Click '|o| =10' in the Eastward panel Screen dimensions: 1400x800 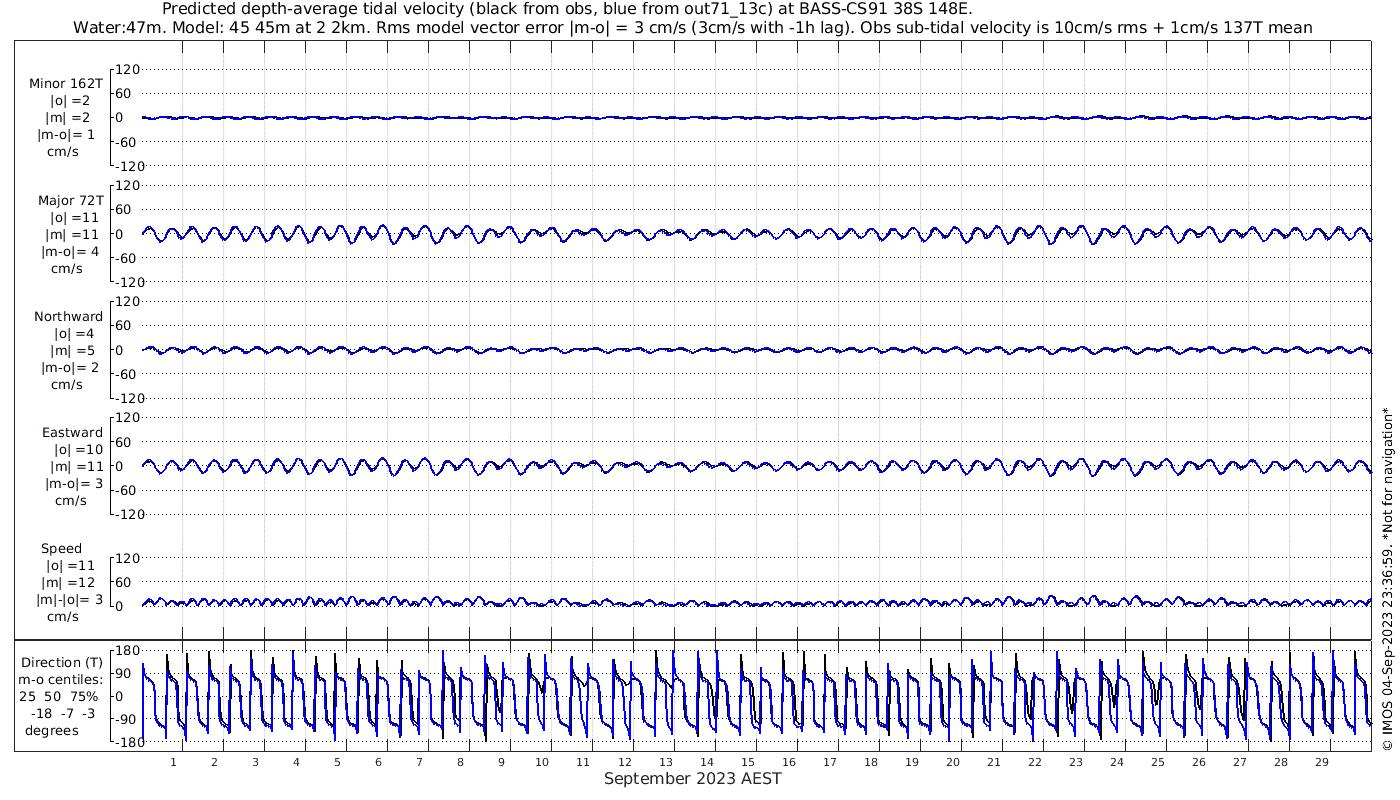(x=77, y=449)
